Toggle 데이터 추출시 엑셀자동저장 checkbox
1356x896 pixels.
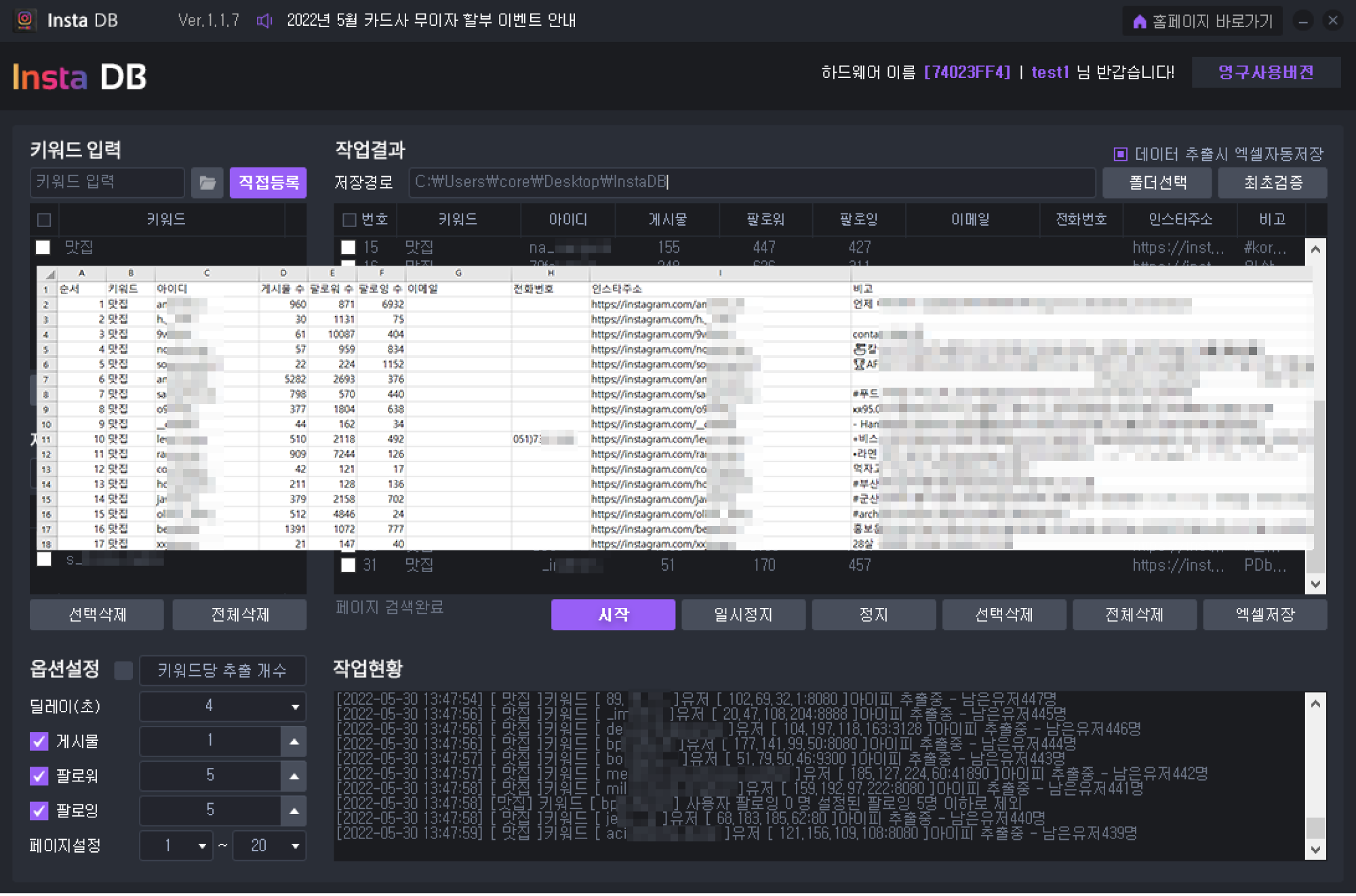click(x=1121, y=155)
